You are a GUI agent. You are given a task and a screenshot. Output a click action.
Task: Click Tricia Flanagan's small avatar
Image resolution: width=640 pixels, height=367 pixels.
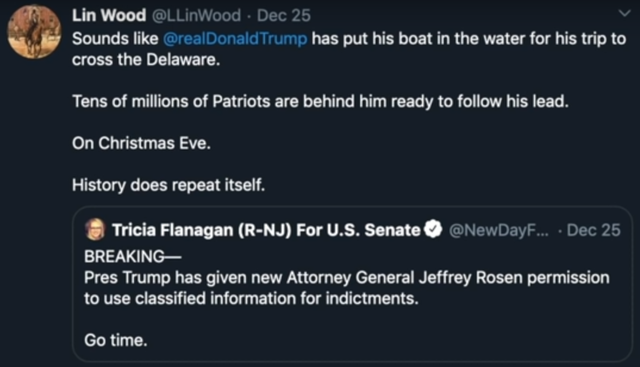[95, 229]
